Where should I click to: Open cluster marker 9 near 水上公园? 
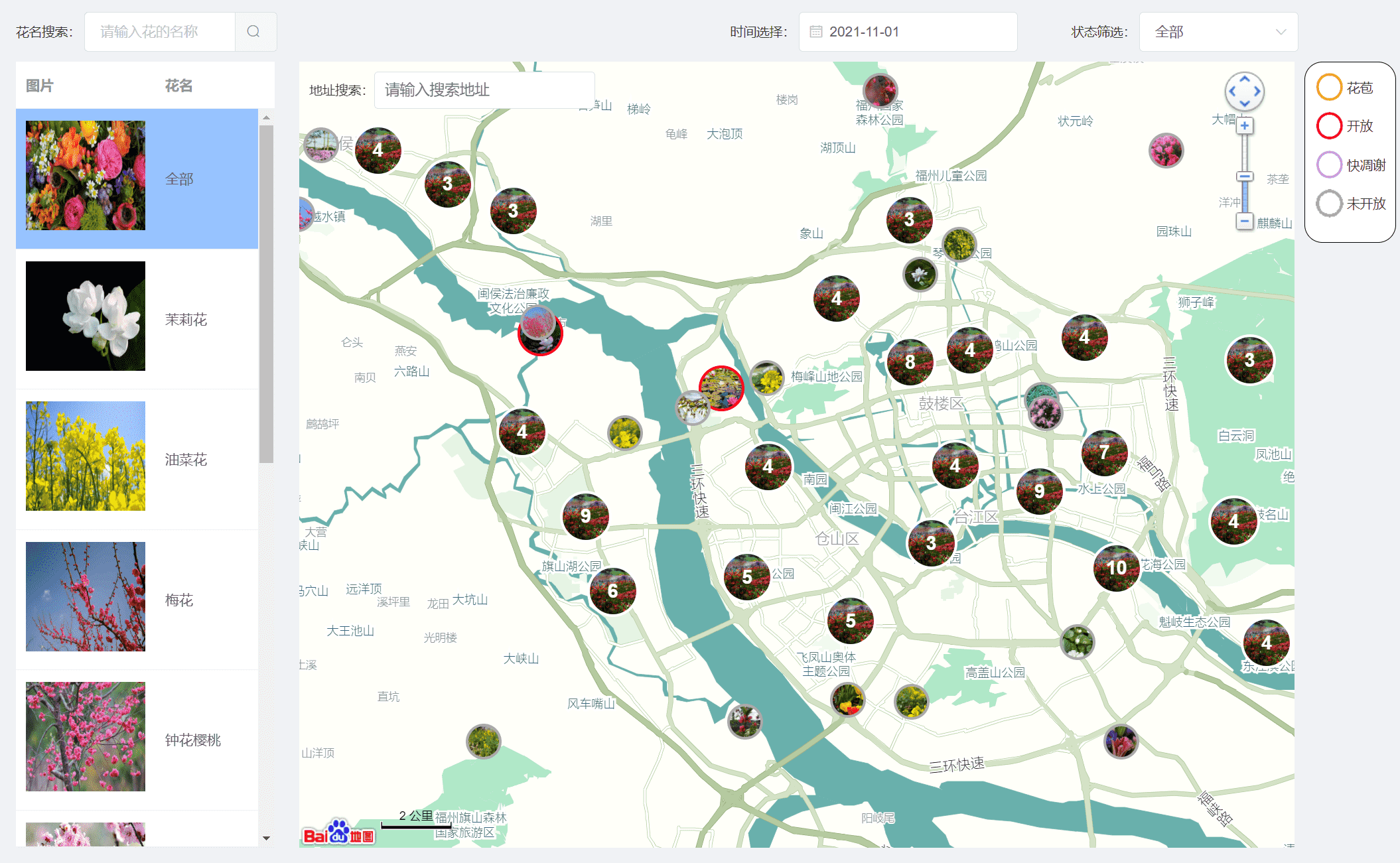(x=1040, y=492)
